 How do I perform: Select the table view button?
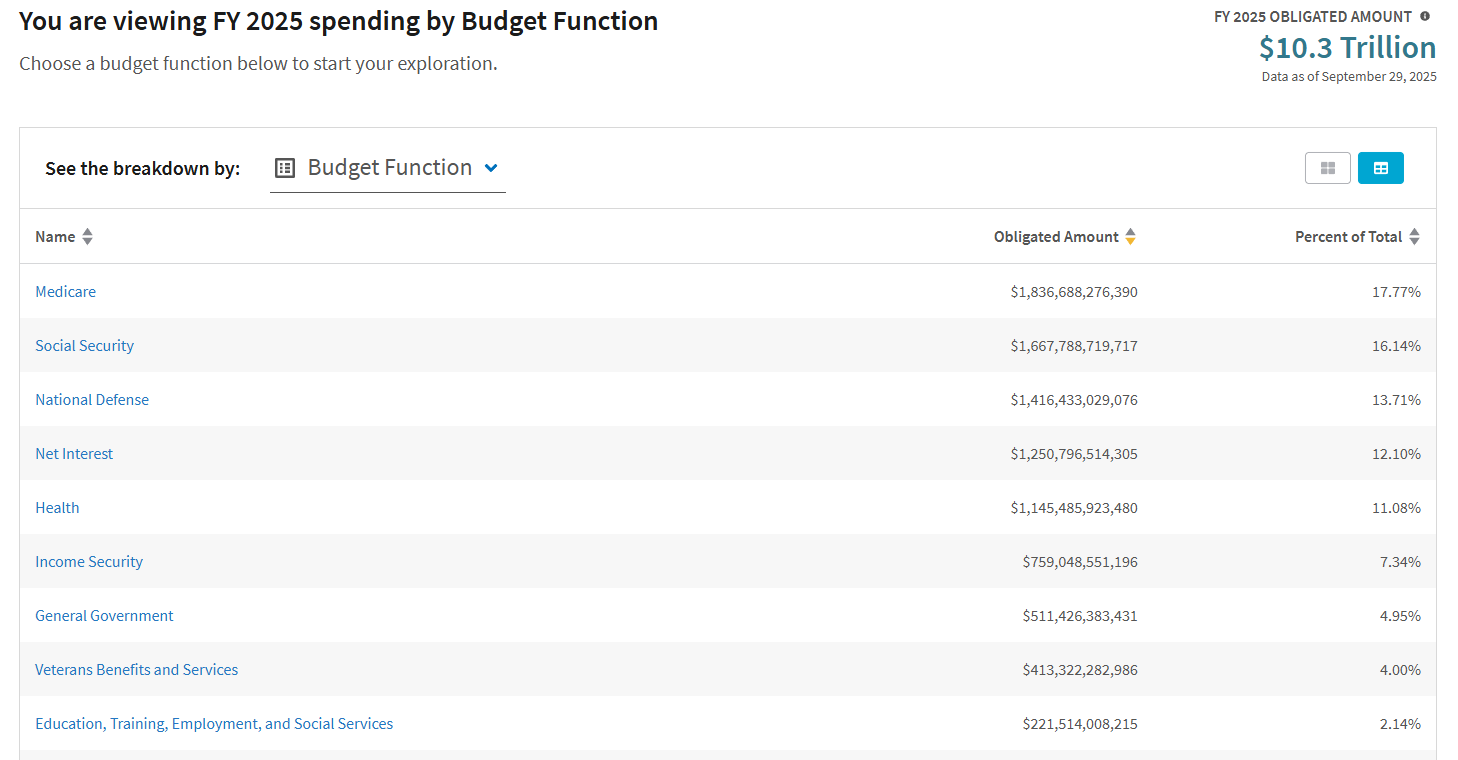click(x=1380, y=168)
